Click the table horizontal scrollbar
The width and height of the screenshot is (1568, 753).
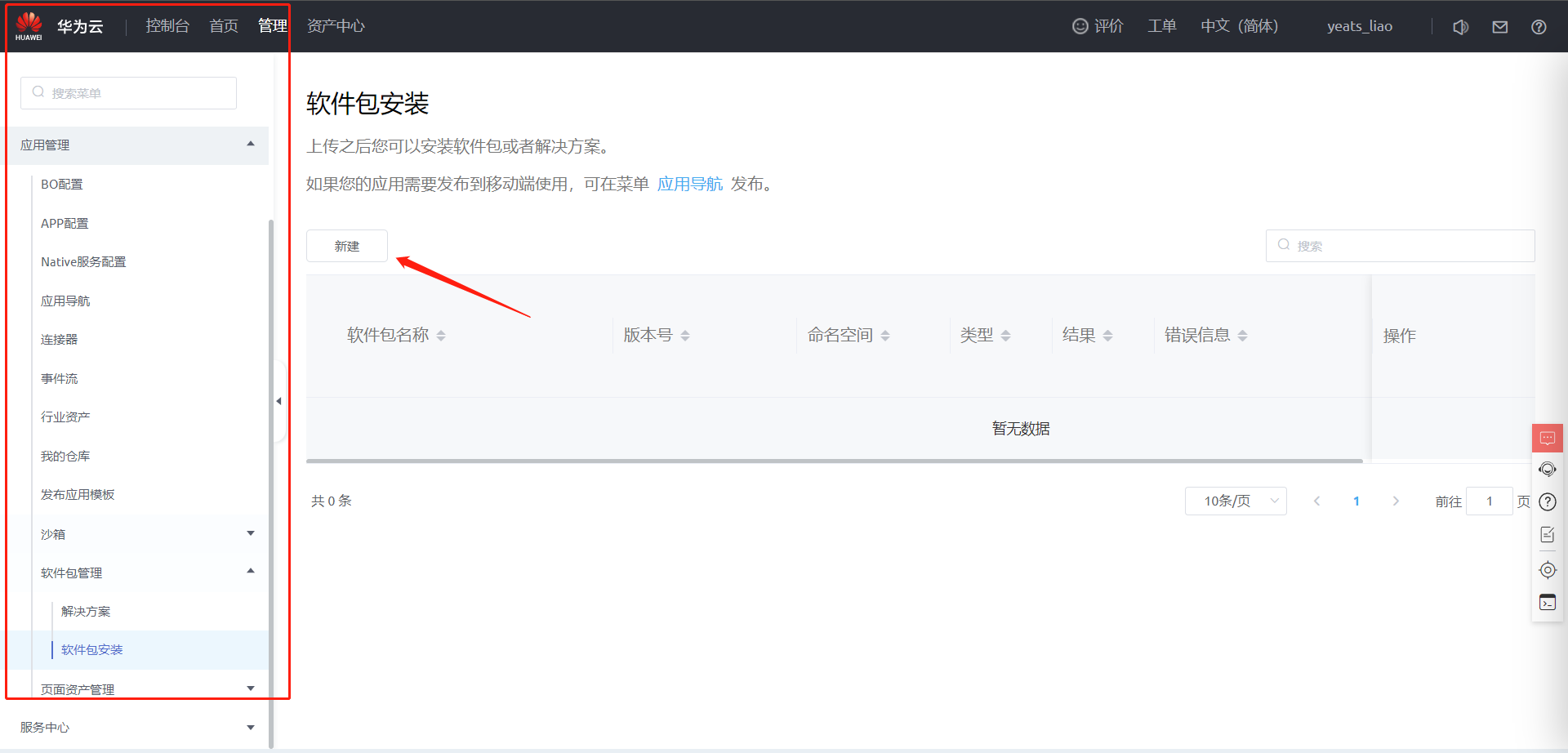[x=834, y=461]
